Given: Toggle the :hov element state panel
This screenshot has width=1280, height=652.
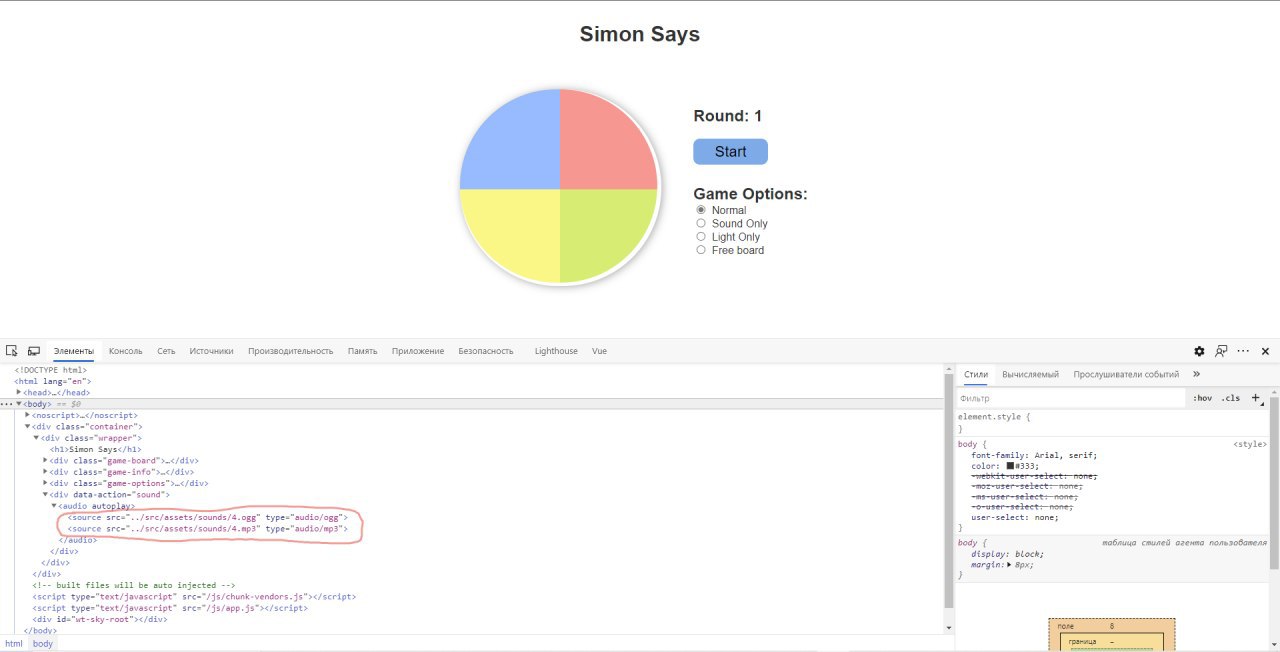Looking at the screenshot, I should click(1202, 397).
